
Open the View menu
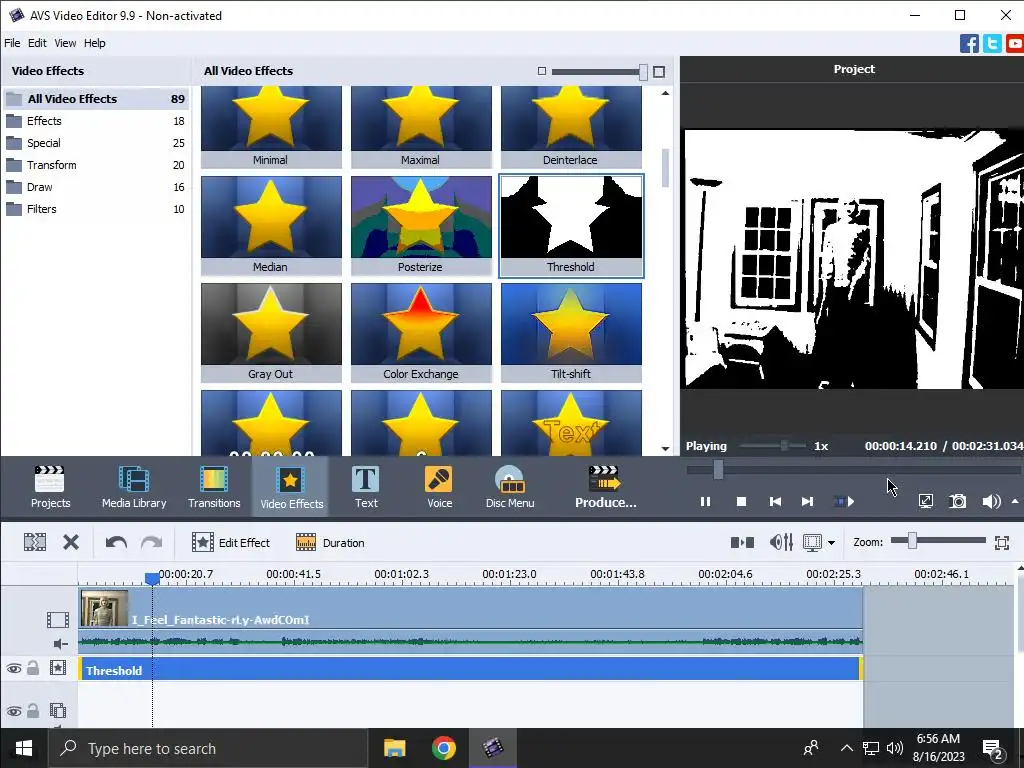pos(65,43)
